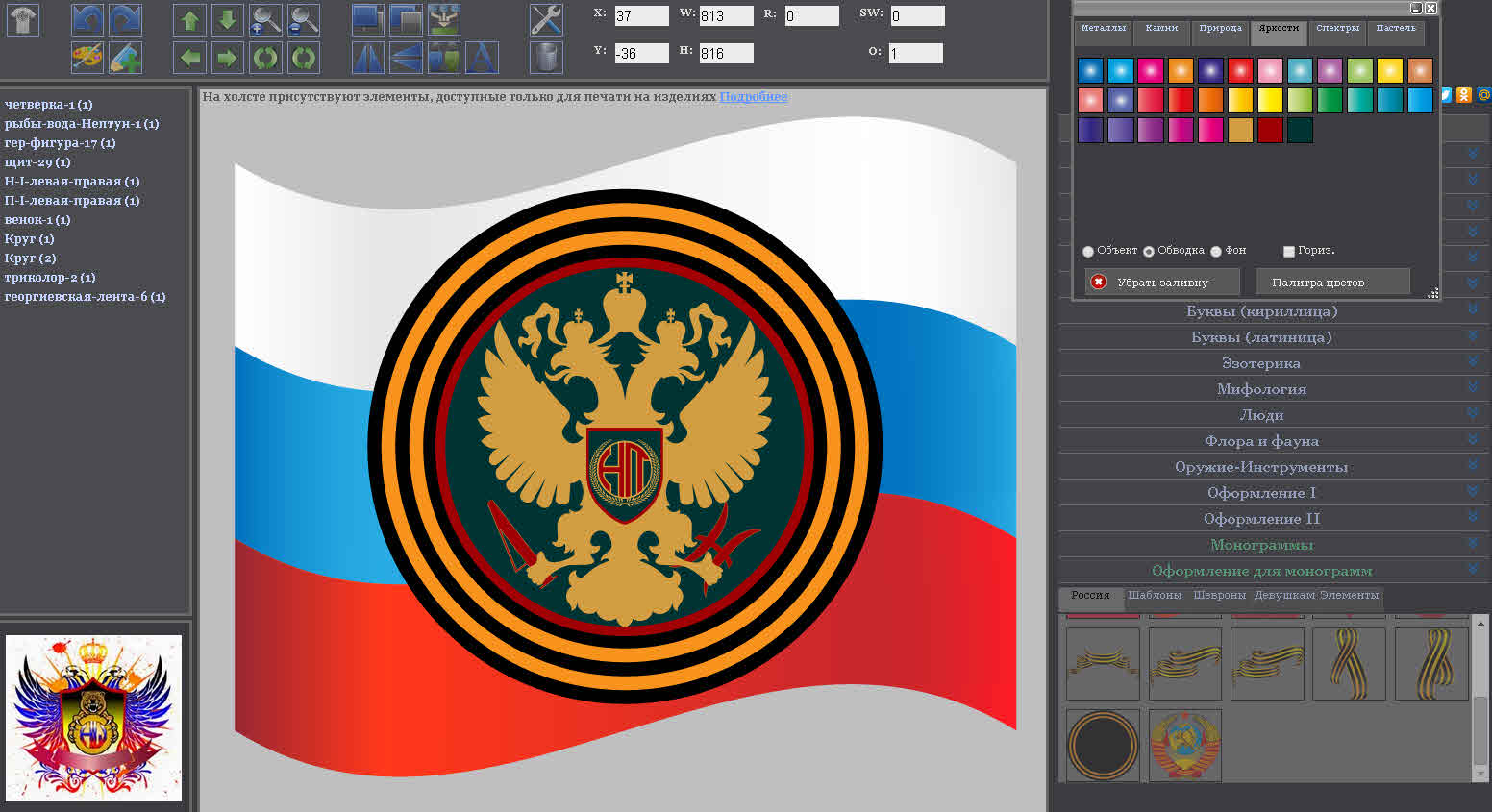Click the send-to-back layer icon
Image resolution: width=1492 pixels, height=812 pixels.
[406, 20]
